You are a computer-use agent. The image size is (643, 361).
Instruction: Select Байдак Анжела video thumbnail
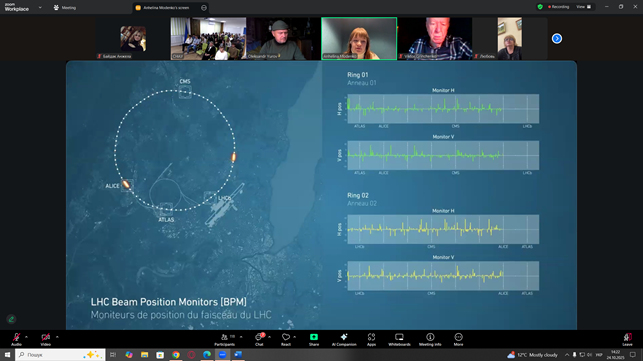[133, 39]
